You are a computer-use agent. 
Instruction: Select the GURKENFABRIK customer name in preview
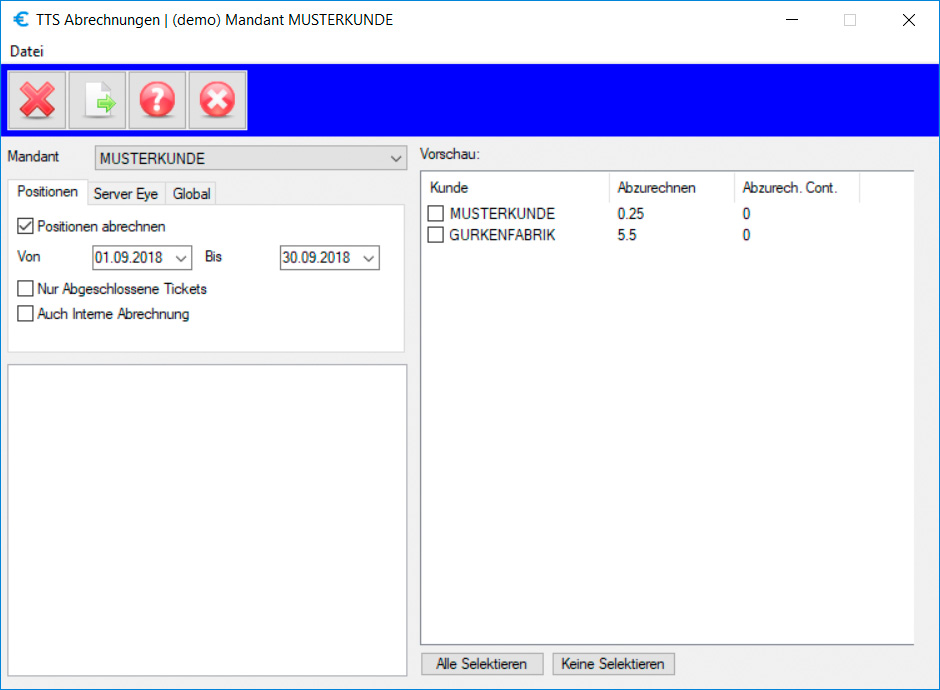tap(502, 235)
